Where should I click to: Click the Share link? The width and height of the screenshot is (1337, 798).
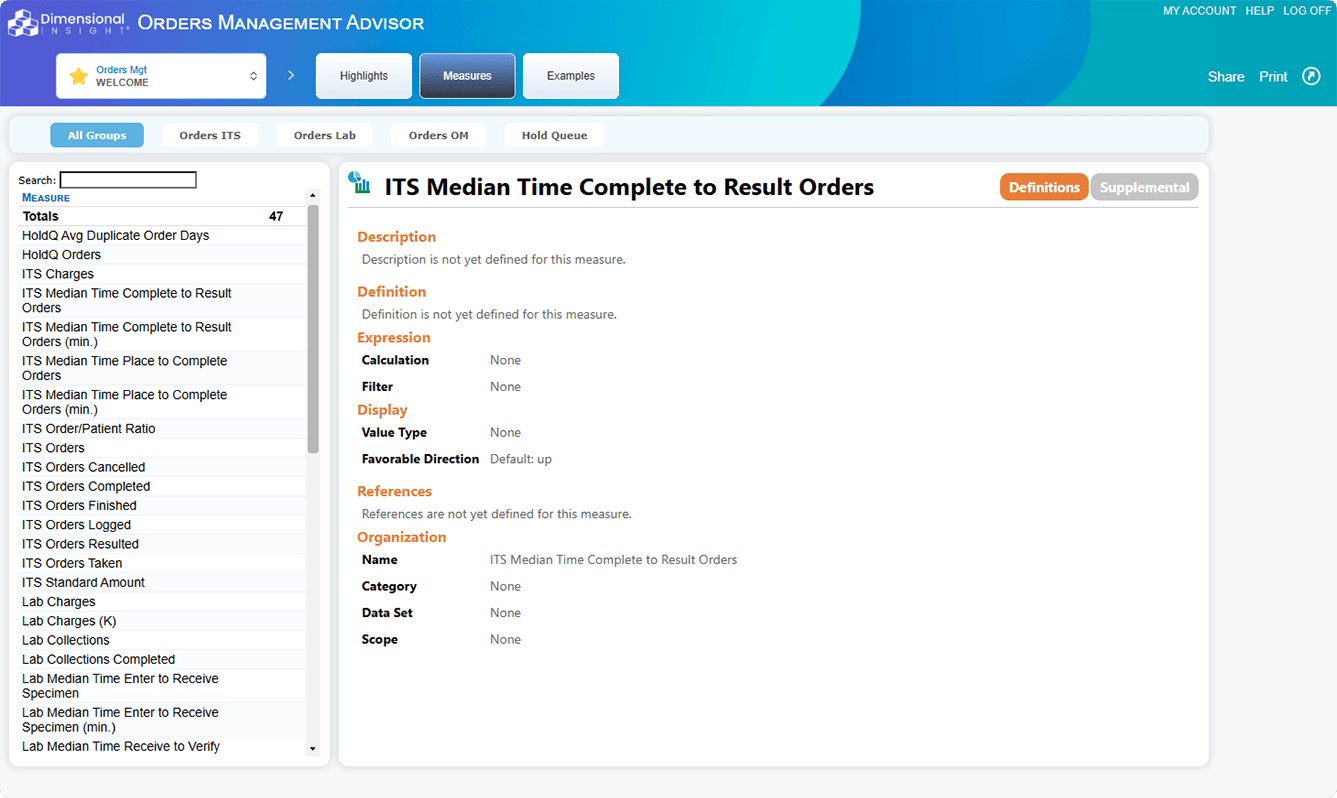[x=1225, y=77]
